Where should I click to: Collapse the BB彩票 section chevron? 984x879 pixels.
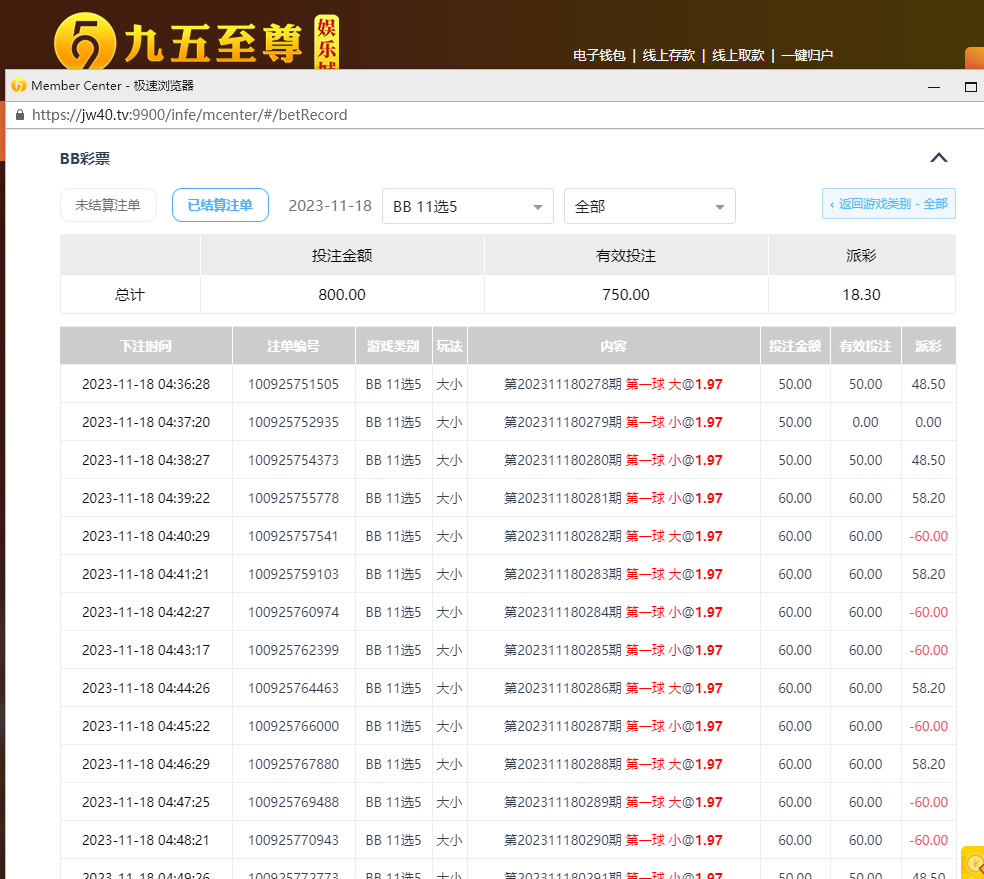[x=938, y=158]
